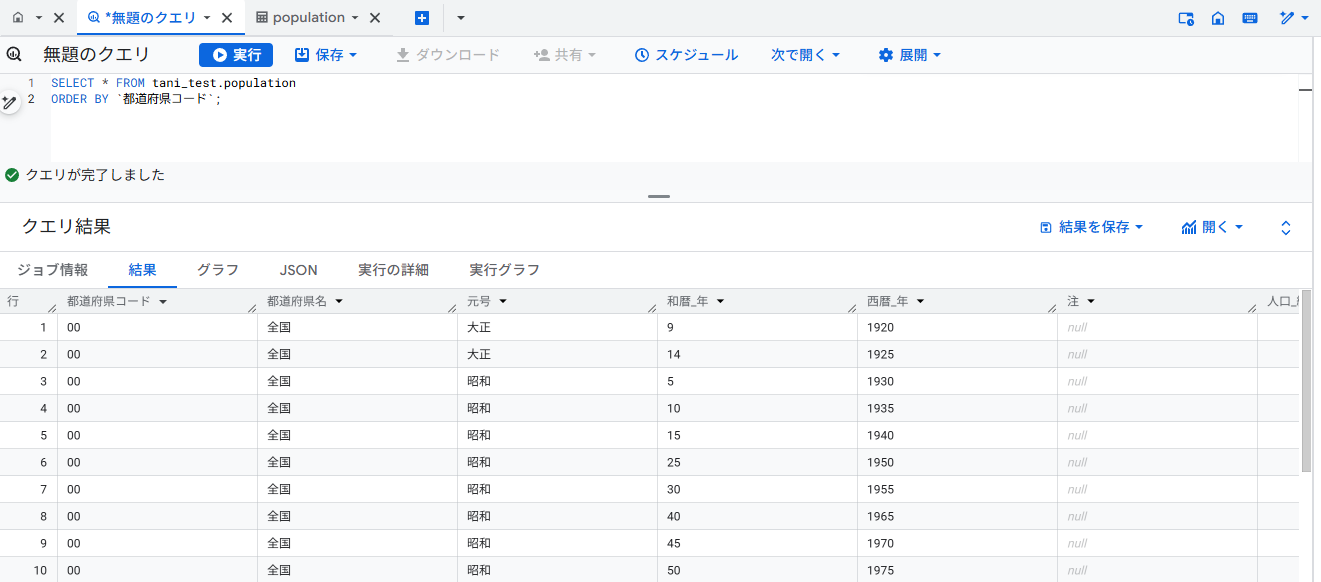Viewport: 1321px width, 582px height.
Task: Click the ORDER BY line in editor
Action: pos(136,99)
